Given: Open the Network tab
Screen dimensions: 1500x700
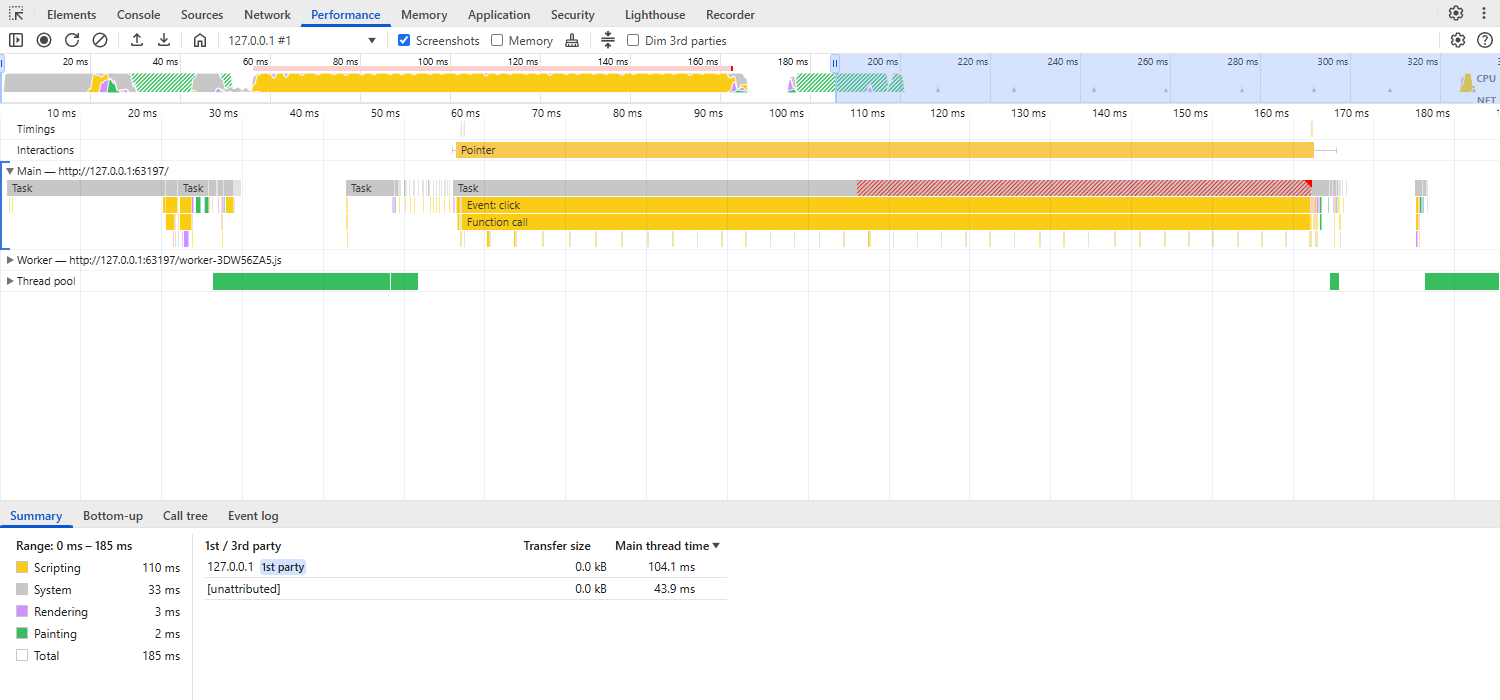Looking at the screenshot, I should [267, 15].
